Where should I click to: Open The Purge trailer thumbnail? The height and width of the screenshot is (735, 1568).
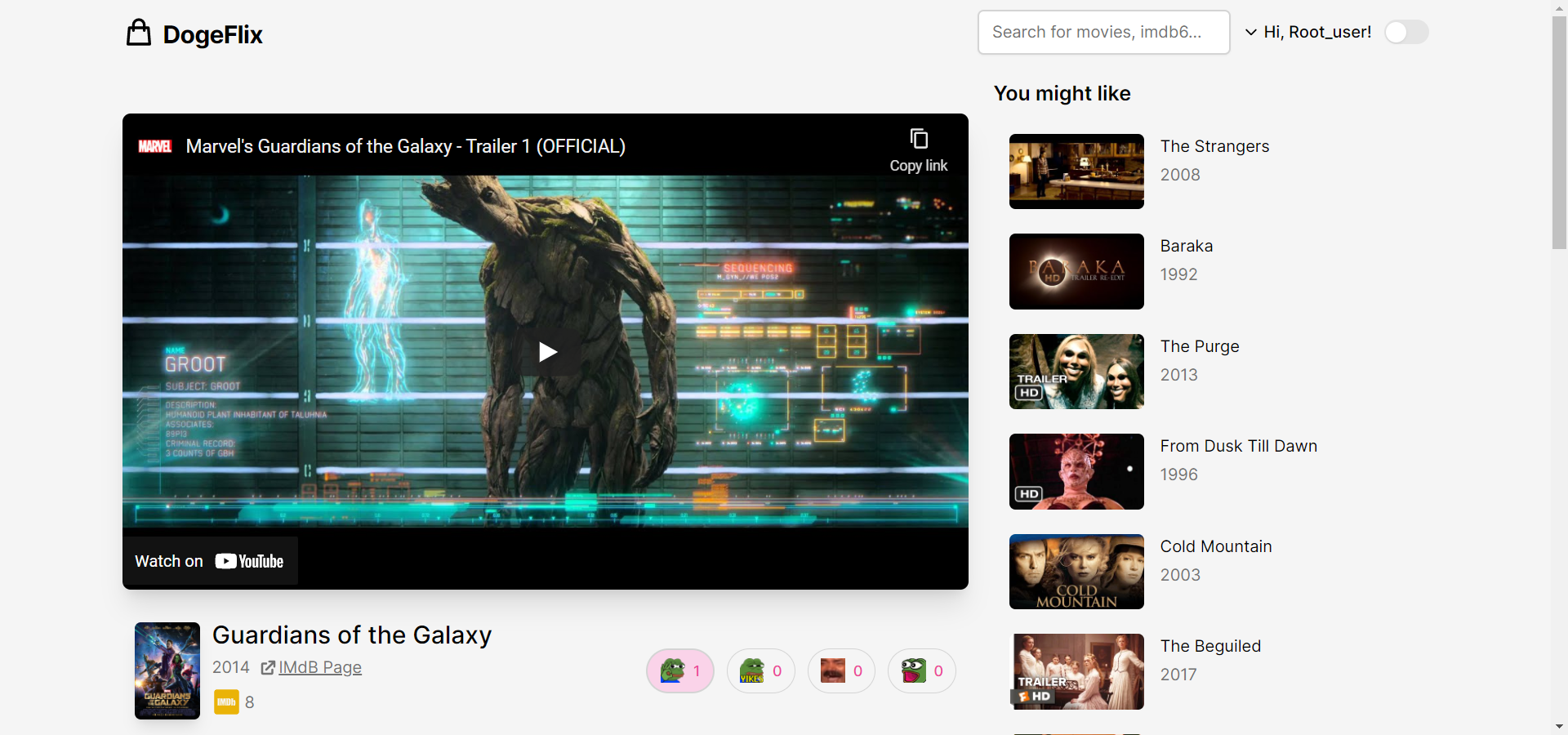coord(1076,372)
